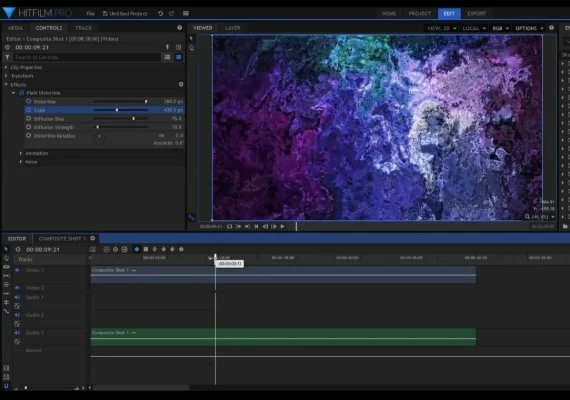Viewport: 570px width, 400px height.
Task: Toggle keyframing for Diffusion Strength
Action: point(28,127)
